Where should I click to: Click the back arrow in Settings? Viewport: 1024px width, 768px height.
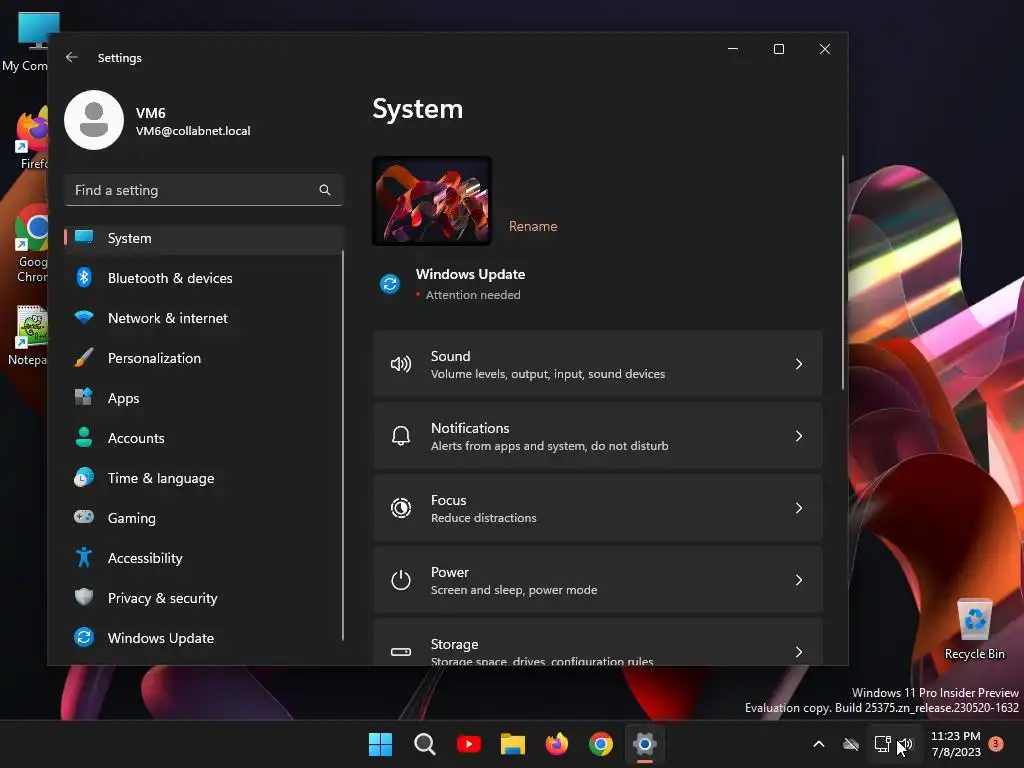click(x=72, y=57)
